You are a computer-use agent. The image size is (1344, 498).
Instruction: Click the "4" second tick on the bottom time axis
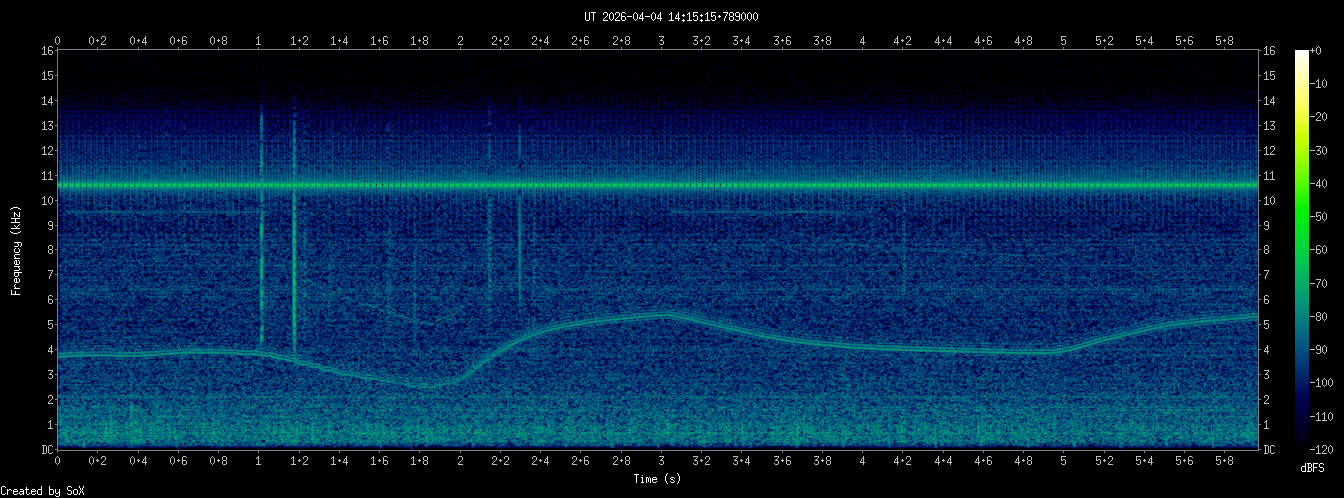tap(862, 461)
